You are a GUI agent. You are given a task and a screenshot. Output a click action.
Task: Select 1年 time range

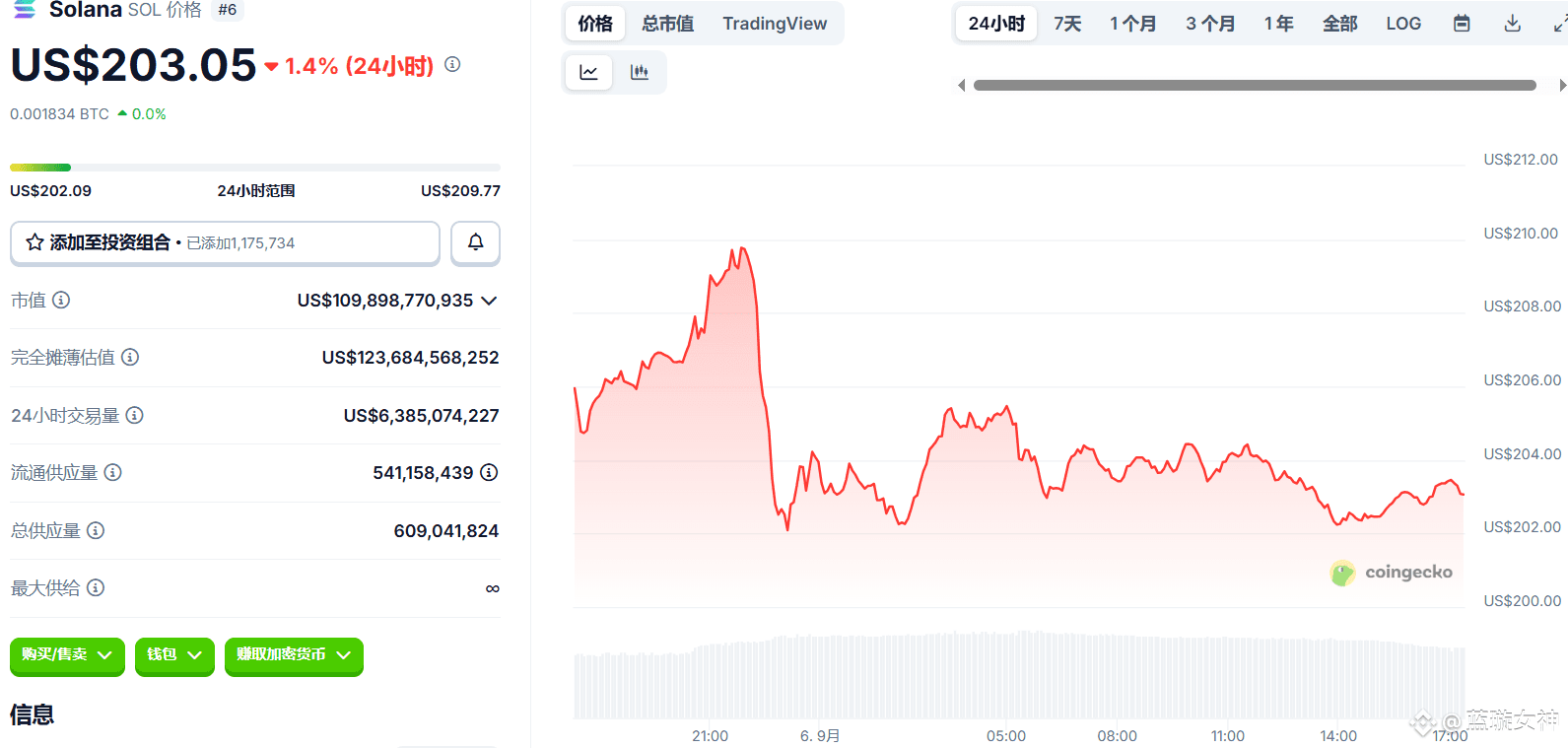(1279, 24)
